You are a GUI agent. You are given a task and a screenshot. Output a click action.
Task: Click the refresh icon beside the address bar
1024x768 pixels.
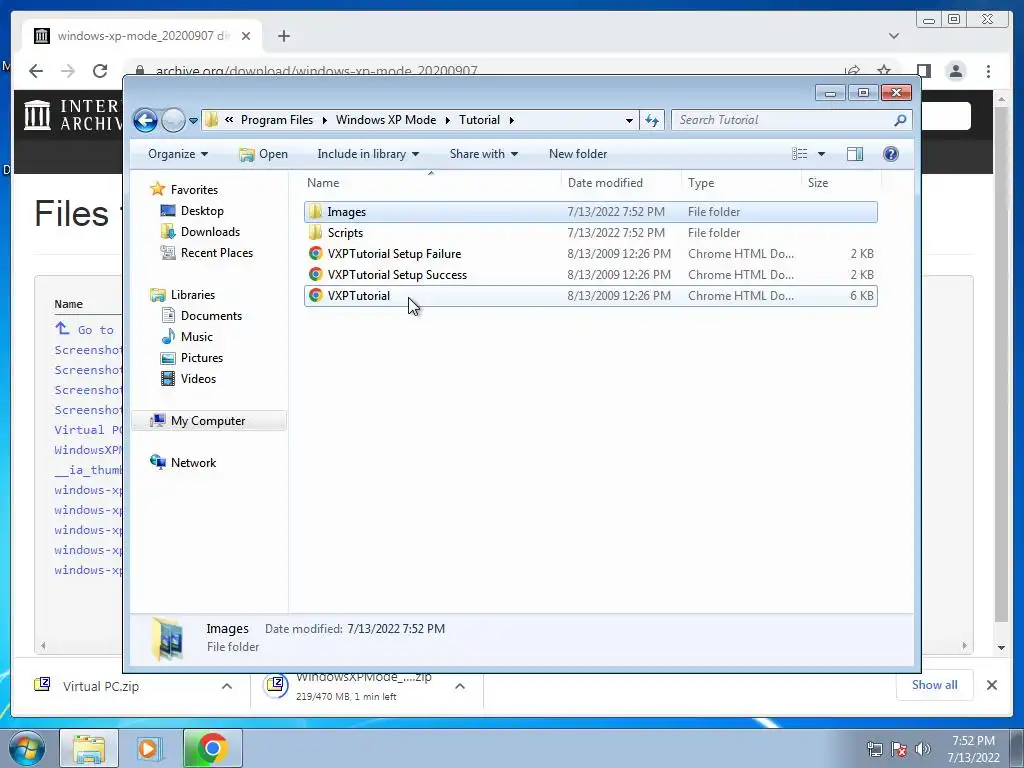tap(652, 120)
